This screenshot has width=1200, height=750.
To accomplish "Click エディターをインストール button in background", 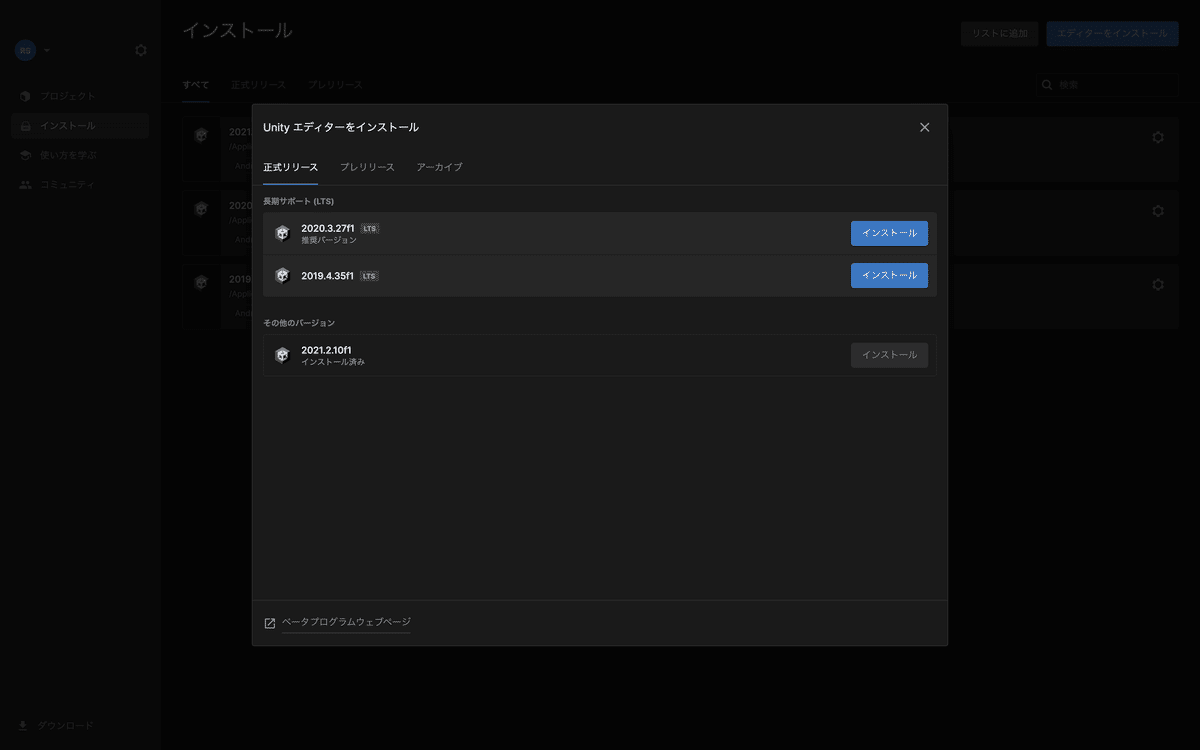I will pyautogui.click(x=1112, y=34).
